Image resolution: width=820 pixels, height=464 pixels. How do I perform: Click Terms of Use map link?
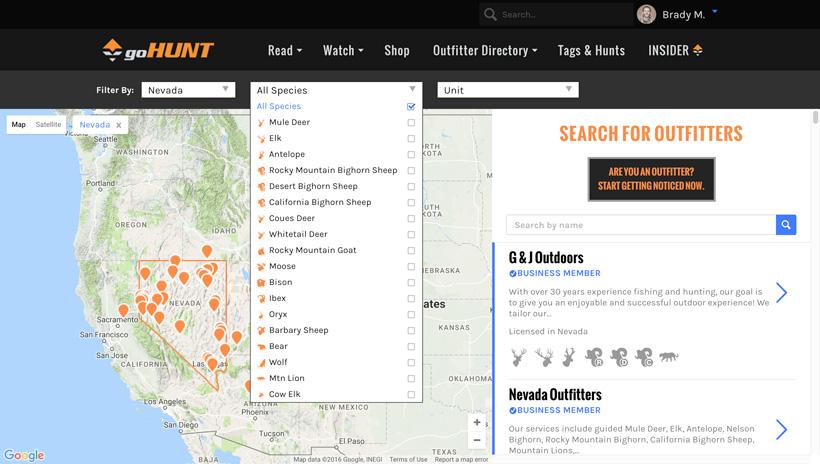pyautogui.click(x=408, y=459)
